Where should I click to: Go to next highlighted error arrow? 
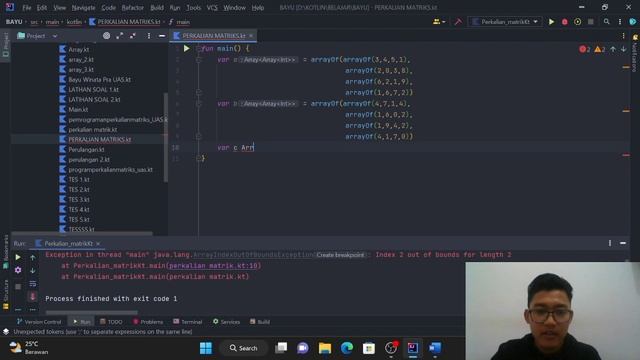(x=623, y=49)
